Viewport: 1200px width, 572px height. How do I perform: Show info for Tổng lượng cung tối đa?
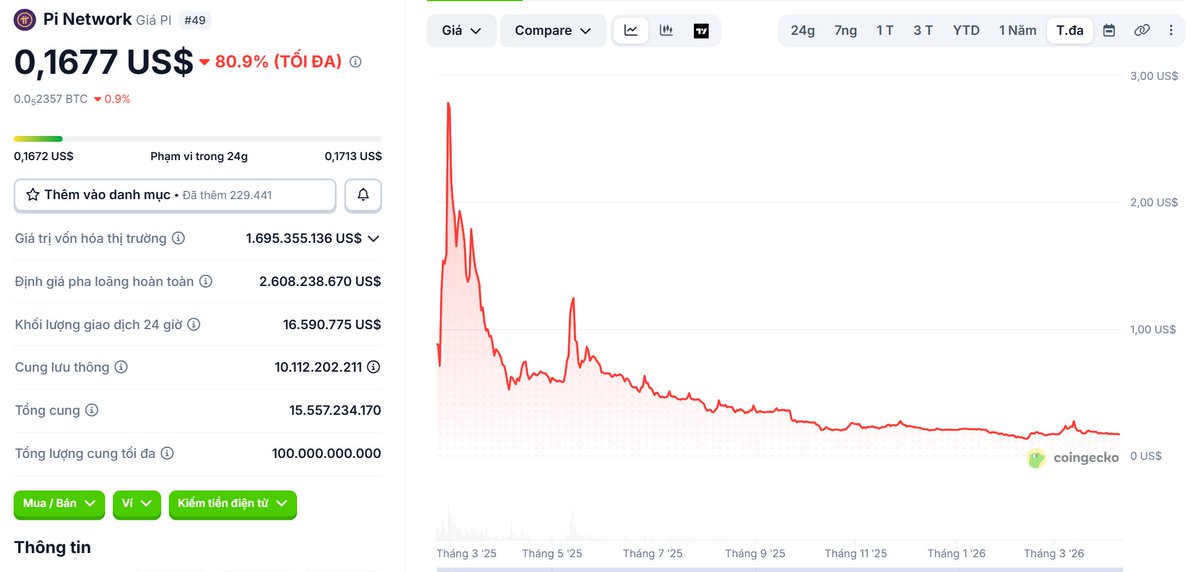[167, 454]
